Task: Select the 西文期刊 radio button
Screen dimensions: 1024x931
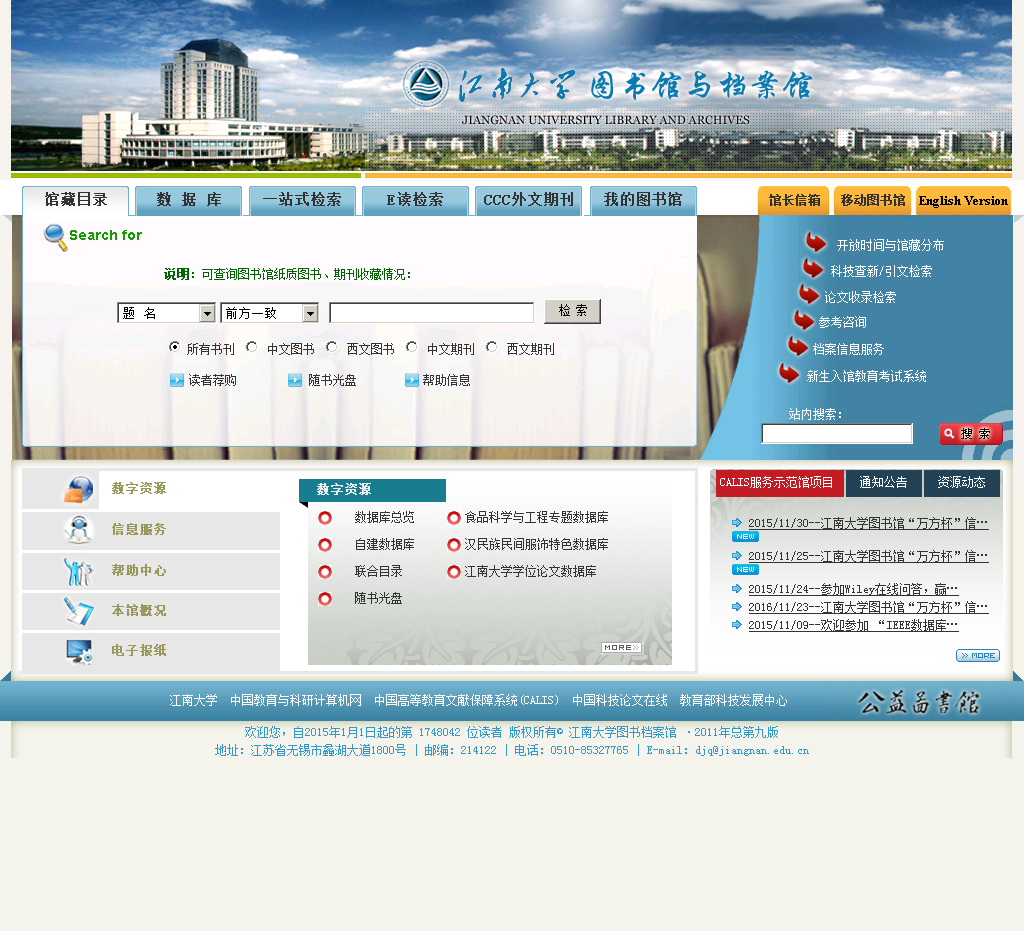Action: [x=492, y=347]
